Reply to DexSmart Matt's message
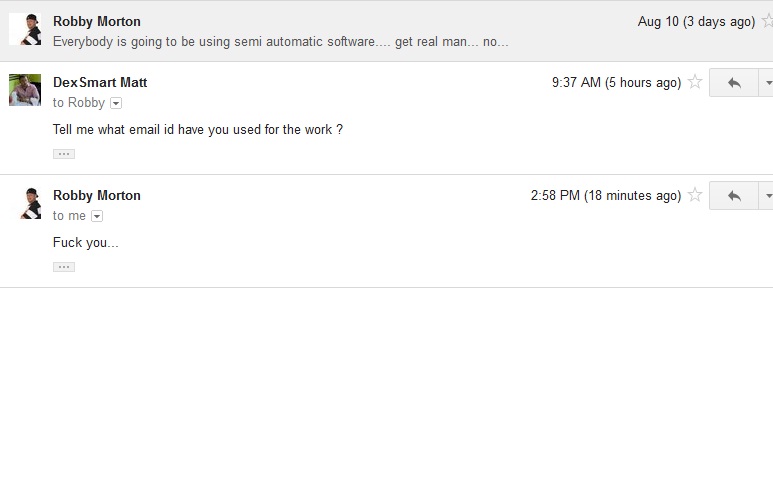The image size is (773, 480). pos(734,83)
